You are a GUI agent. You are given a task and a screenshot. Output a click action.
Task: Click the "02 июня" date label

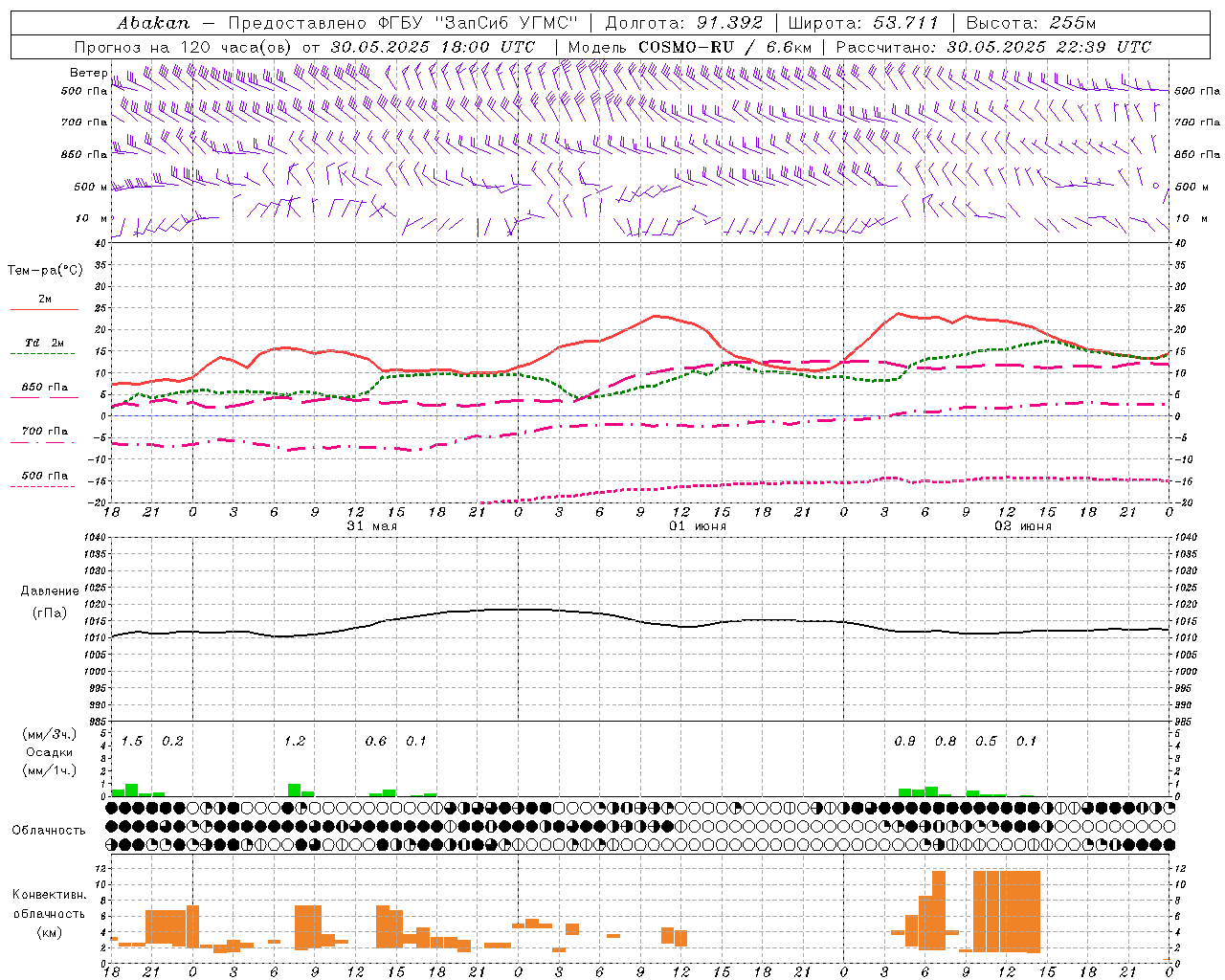pos(1022,526)
